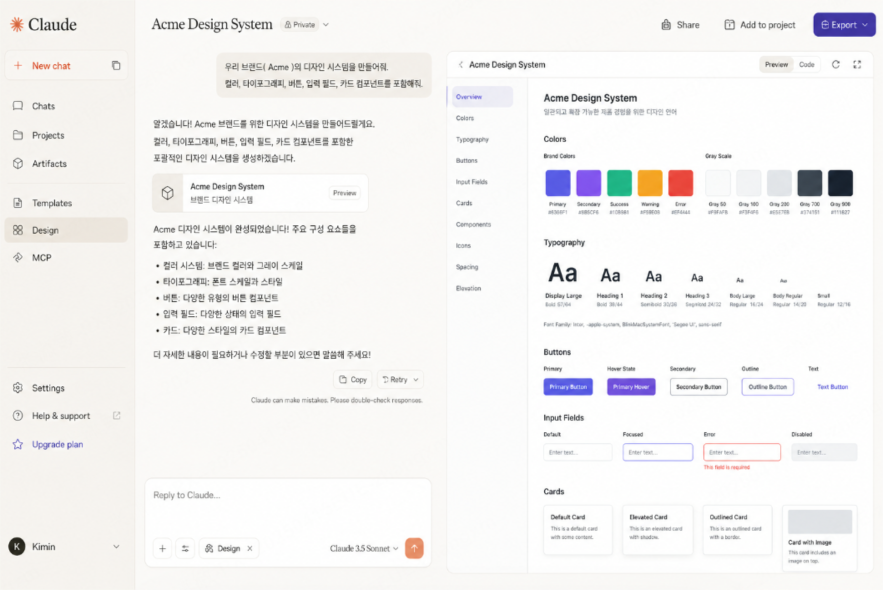Click the Success green color swatch
The width and height of the screenshot is (883, 590).
click(619, 183)
